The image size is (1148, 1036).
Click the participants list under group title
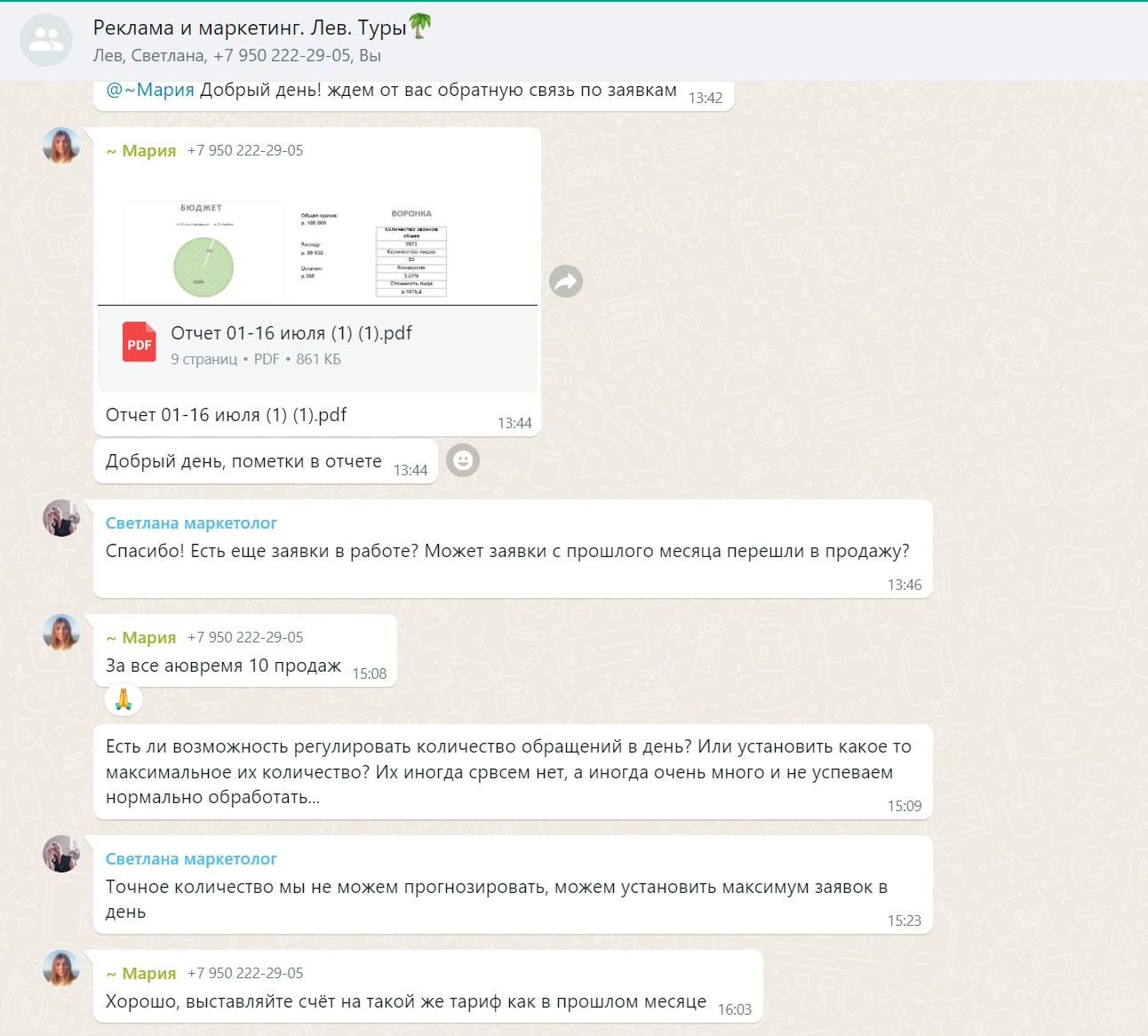click(236, 56)
